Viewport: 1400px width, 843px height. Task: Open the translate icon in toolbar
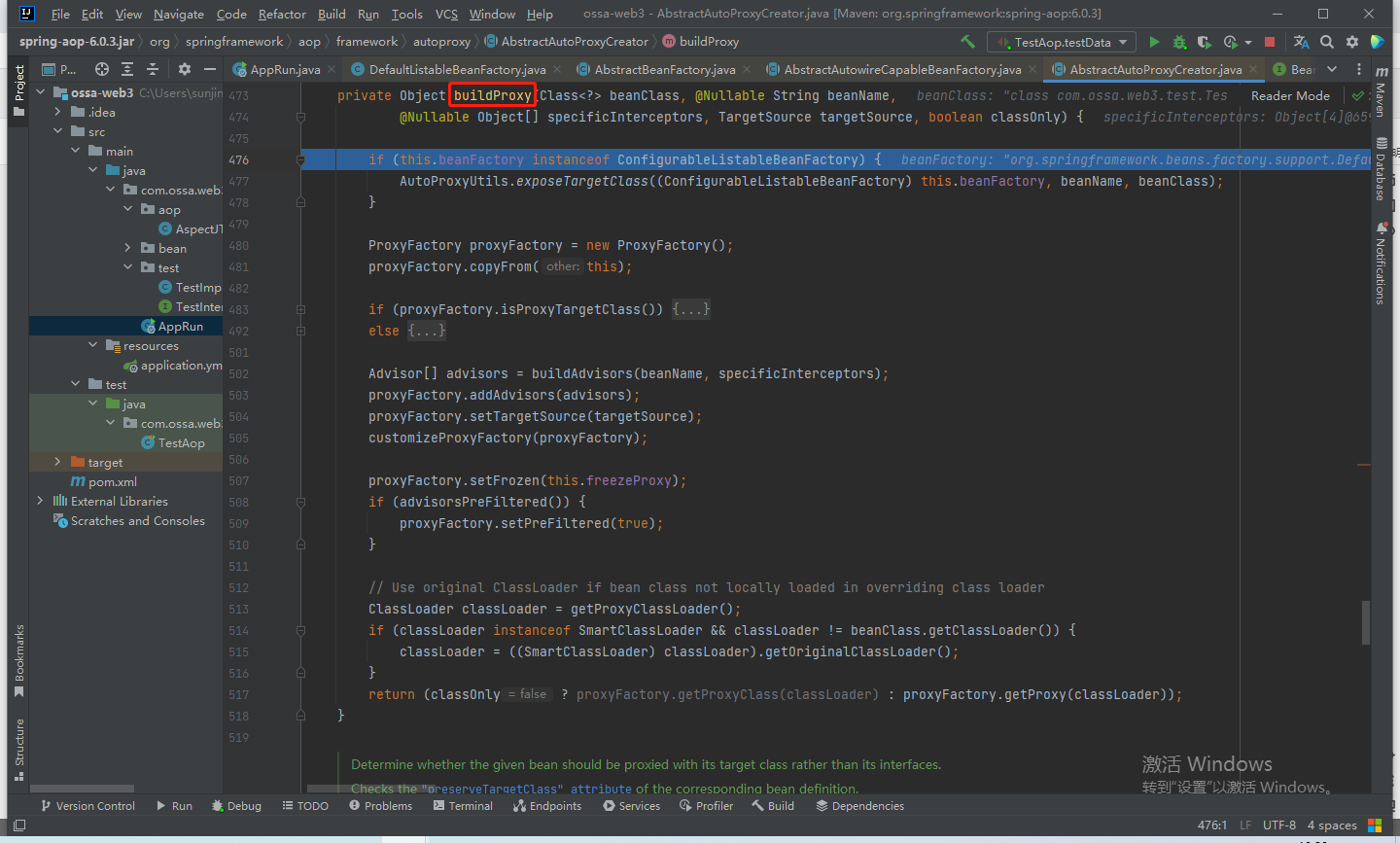tap(1301, 42)
